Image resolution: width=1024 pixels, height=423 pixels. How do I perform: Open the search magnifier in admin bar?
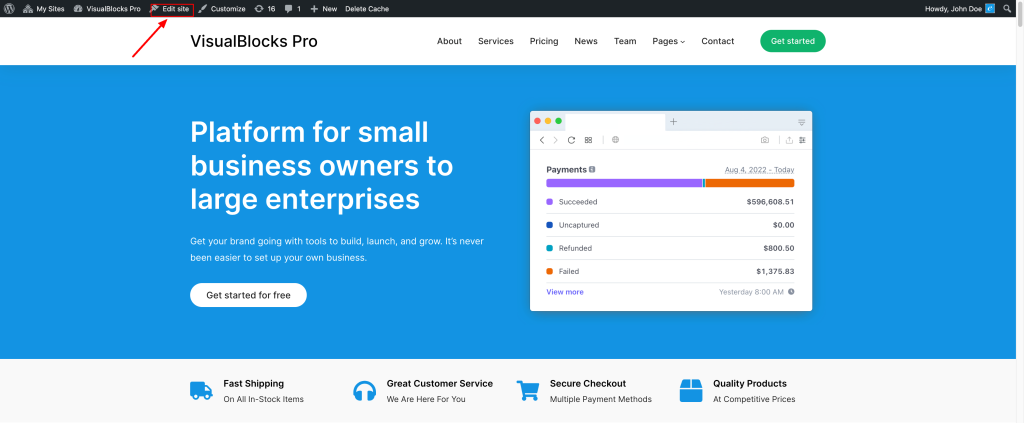1008,8
